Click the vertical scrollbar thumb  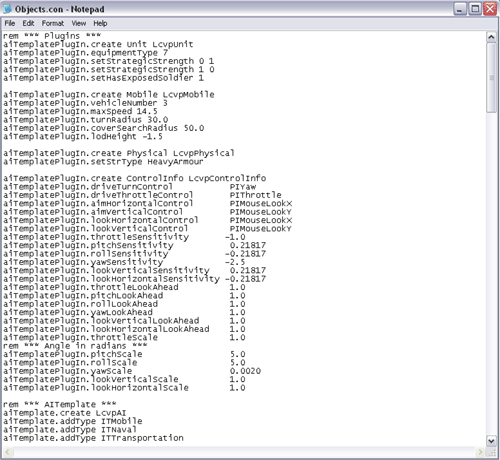(x=491, y=78)
